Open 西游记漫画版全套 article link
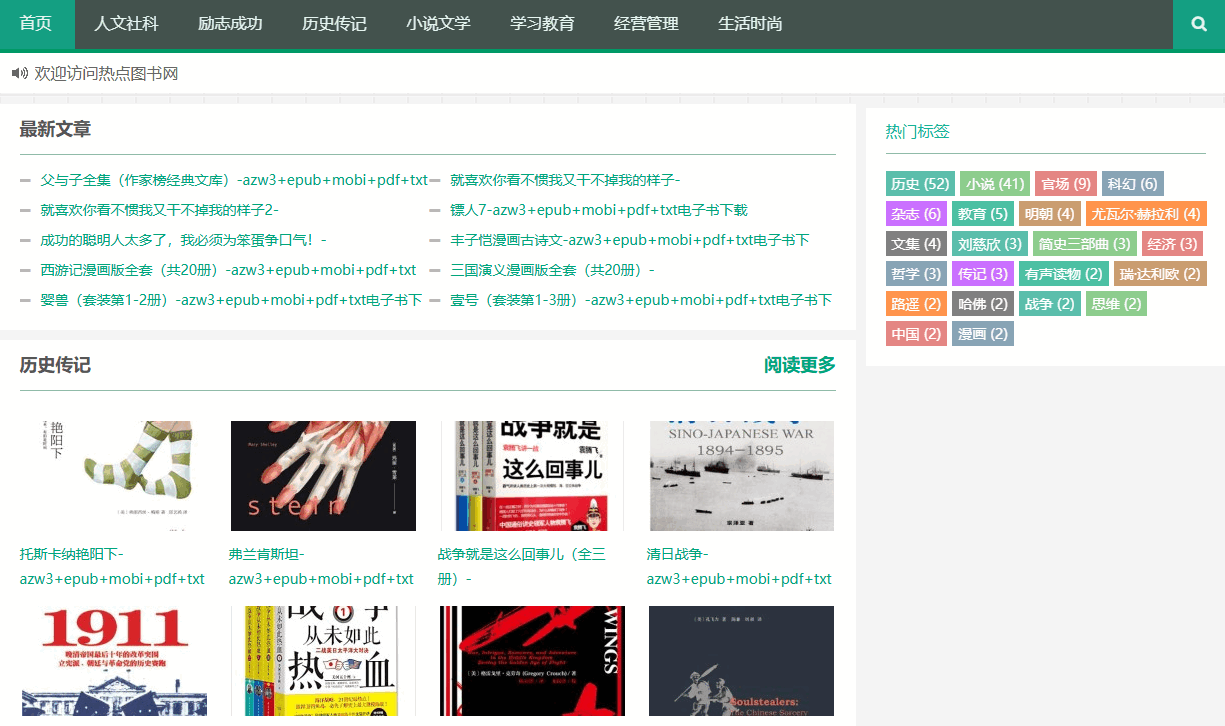The width and height of the screenshot is (1225, 726). 228,270
